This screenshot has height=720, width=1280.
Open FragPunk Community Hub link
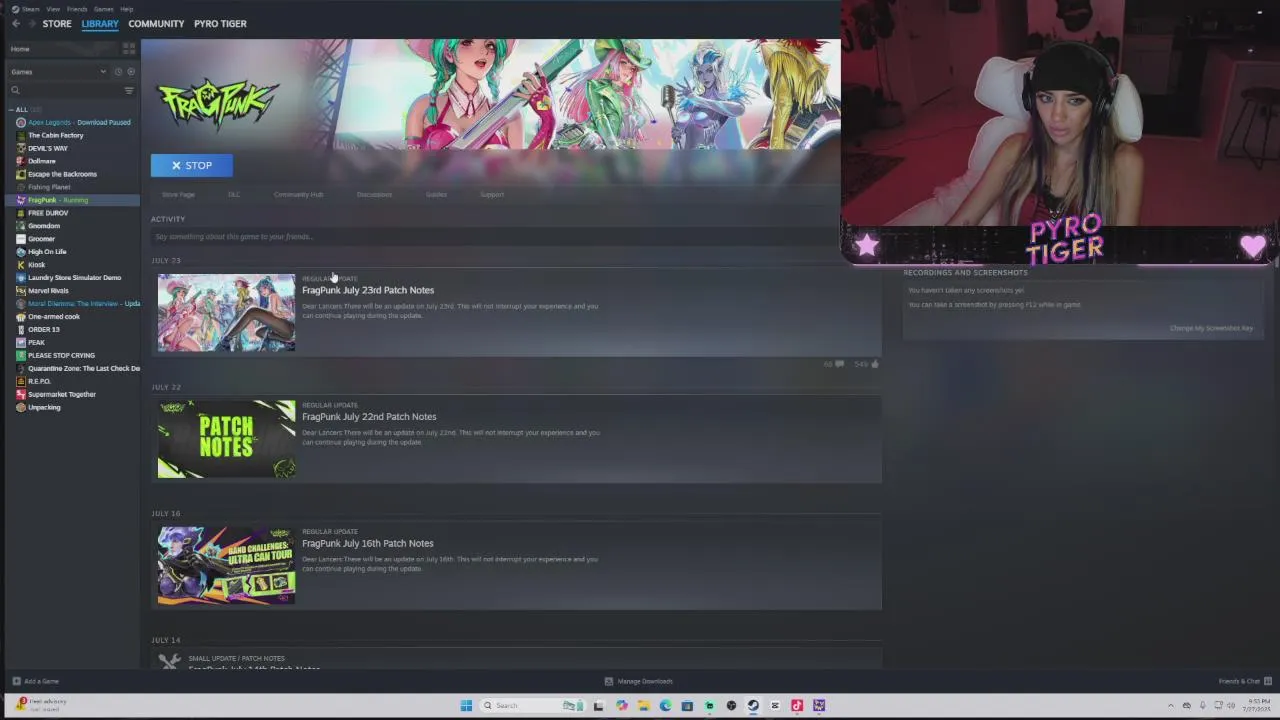298,194
